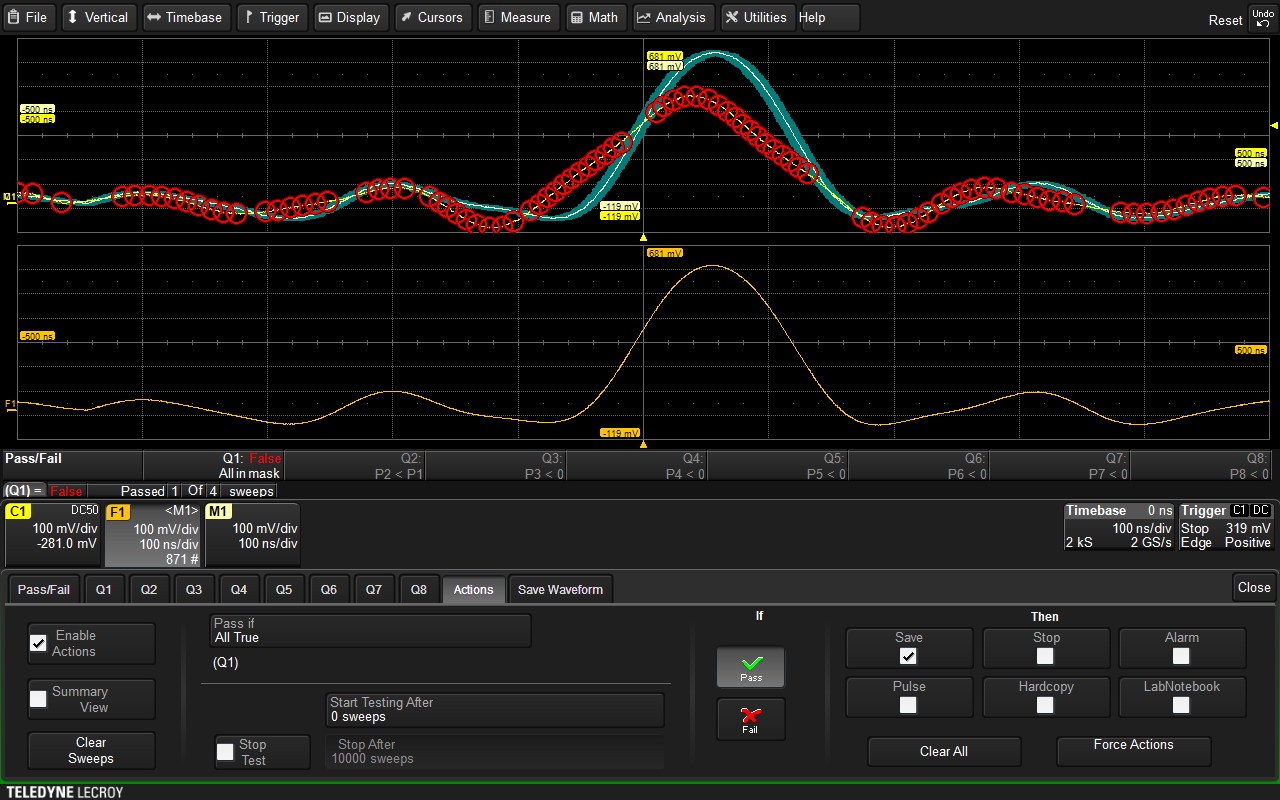The image size is (1280, 800).
Task: Open the Math menu
Action: (x=594, y=17)
